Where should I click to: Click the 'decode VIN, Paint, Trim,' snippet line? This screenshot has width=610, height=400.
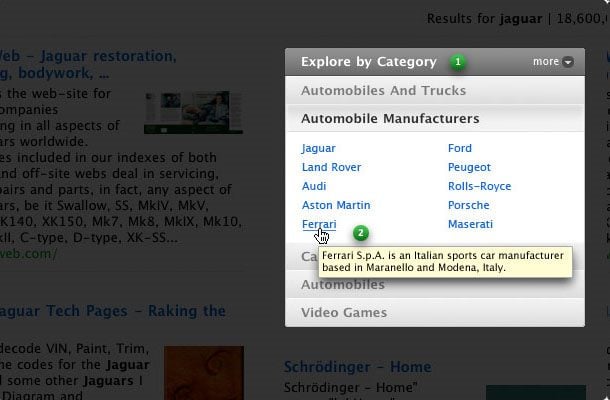pyautogui.click(x=74, y=348)
